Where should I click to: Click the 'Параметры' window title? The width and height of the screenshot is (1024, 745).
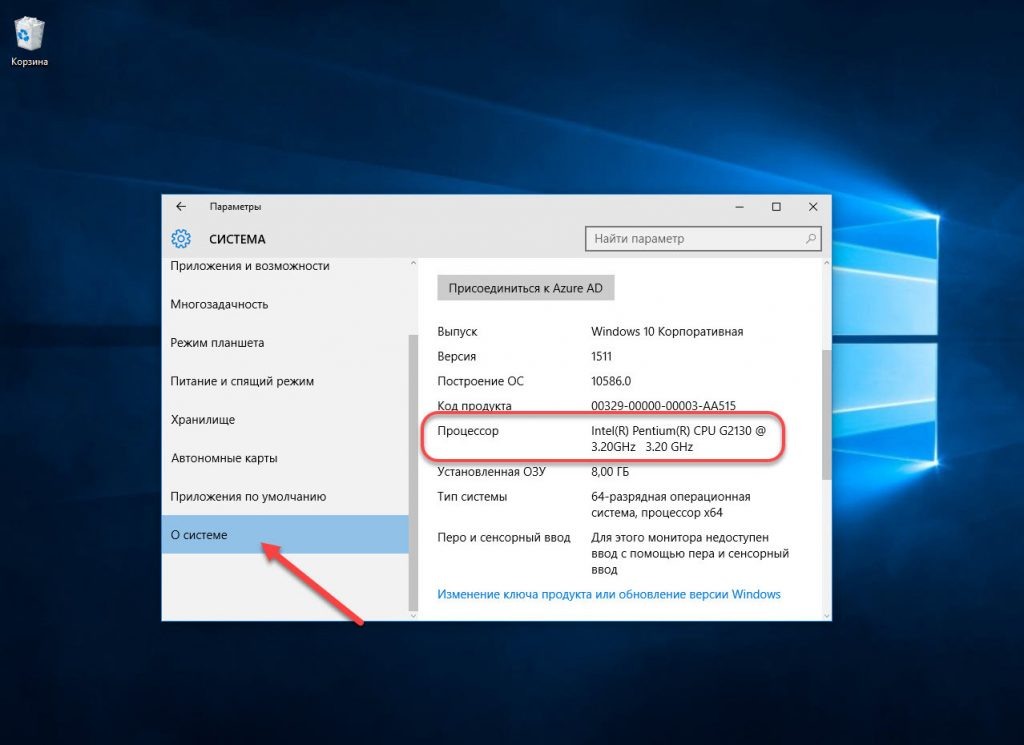pyautogui.click(x=235, y=206)
